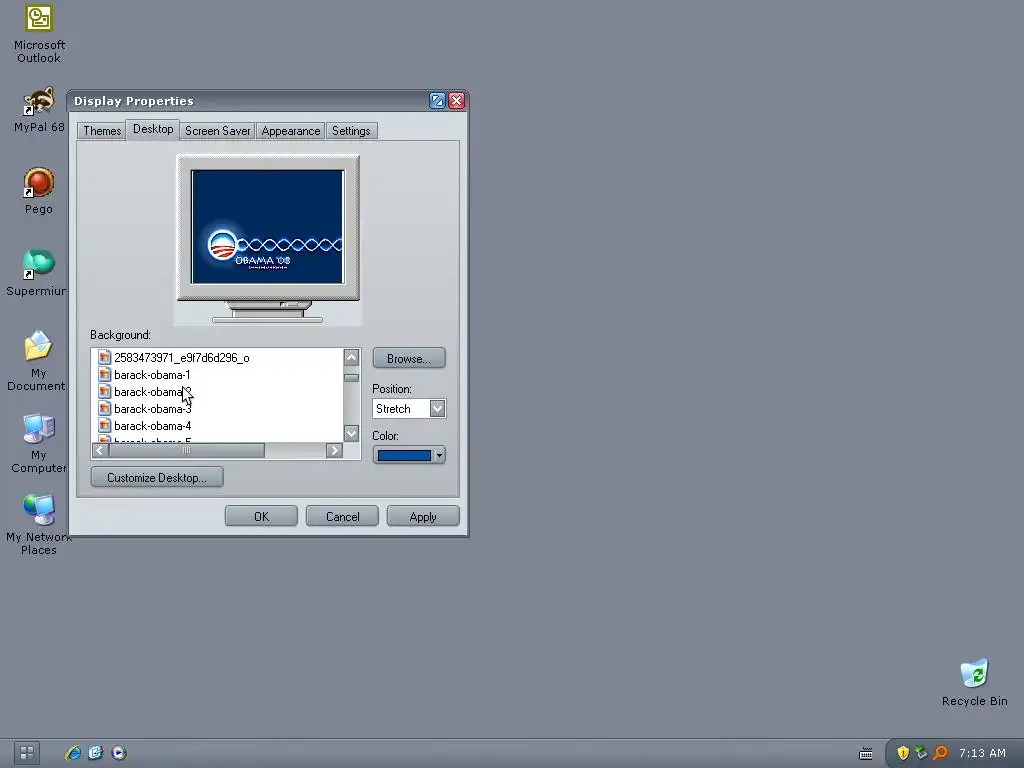Close the Display Properties dialog
This screenshot has height=768, width=1024.
[456, 101]
